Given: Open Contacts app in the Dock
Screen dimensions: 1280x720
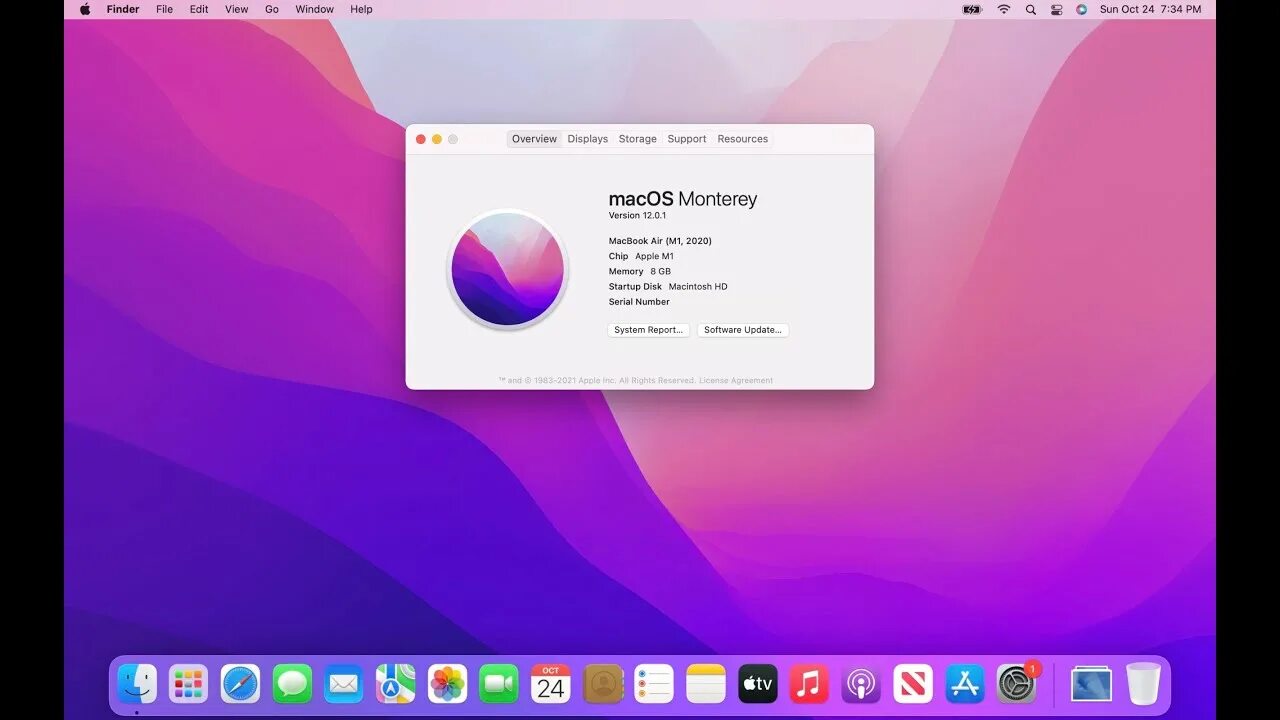Looking at the screenshot, I should (x=602, y=684).
